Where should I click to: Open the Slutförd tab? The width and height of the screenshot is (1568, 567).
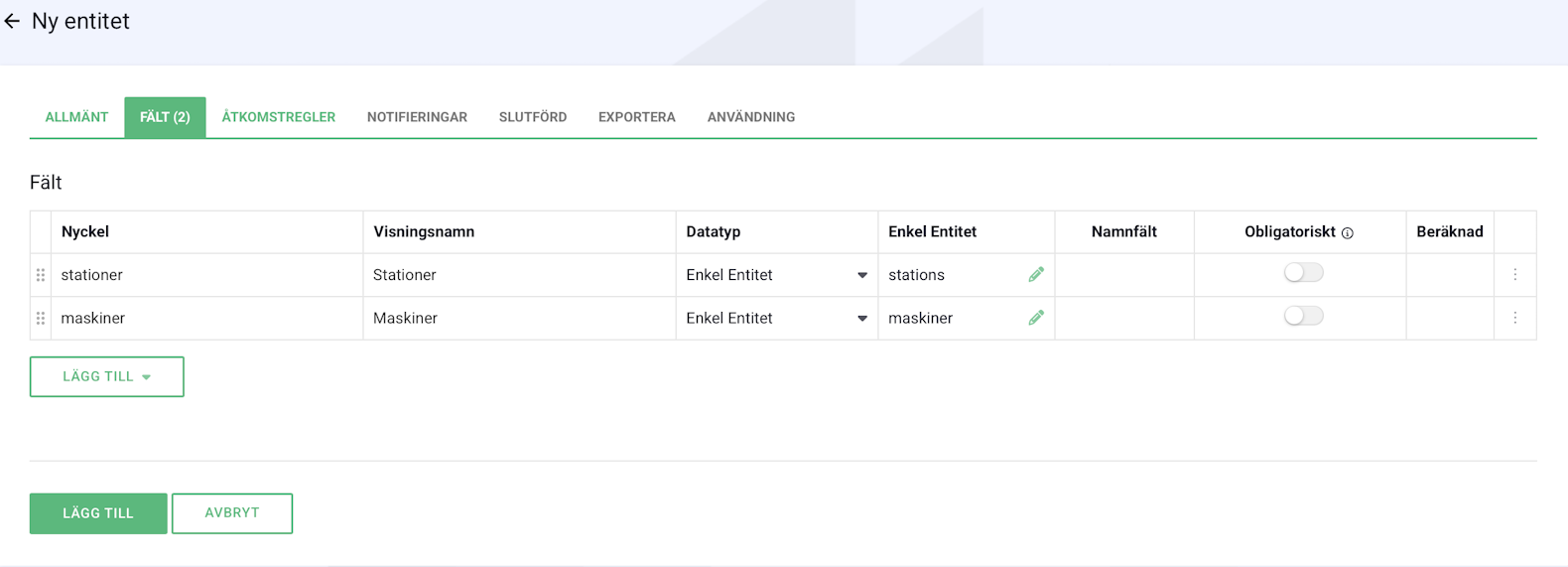[x=533, y=117]
